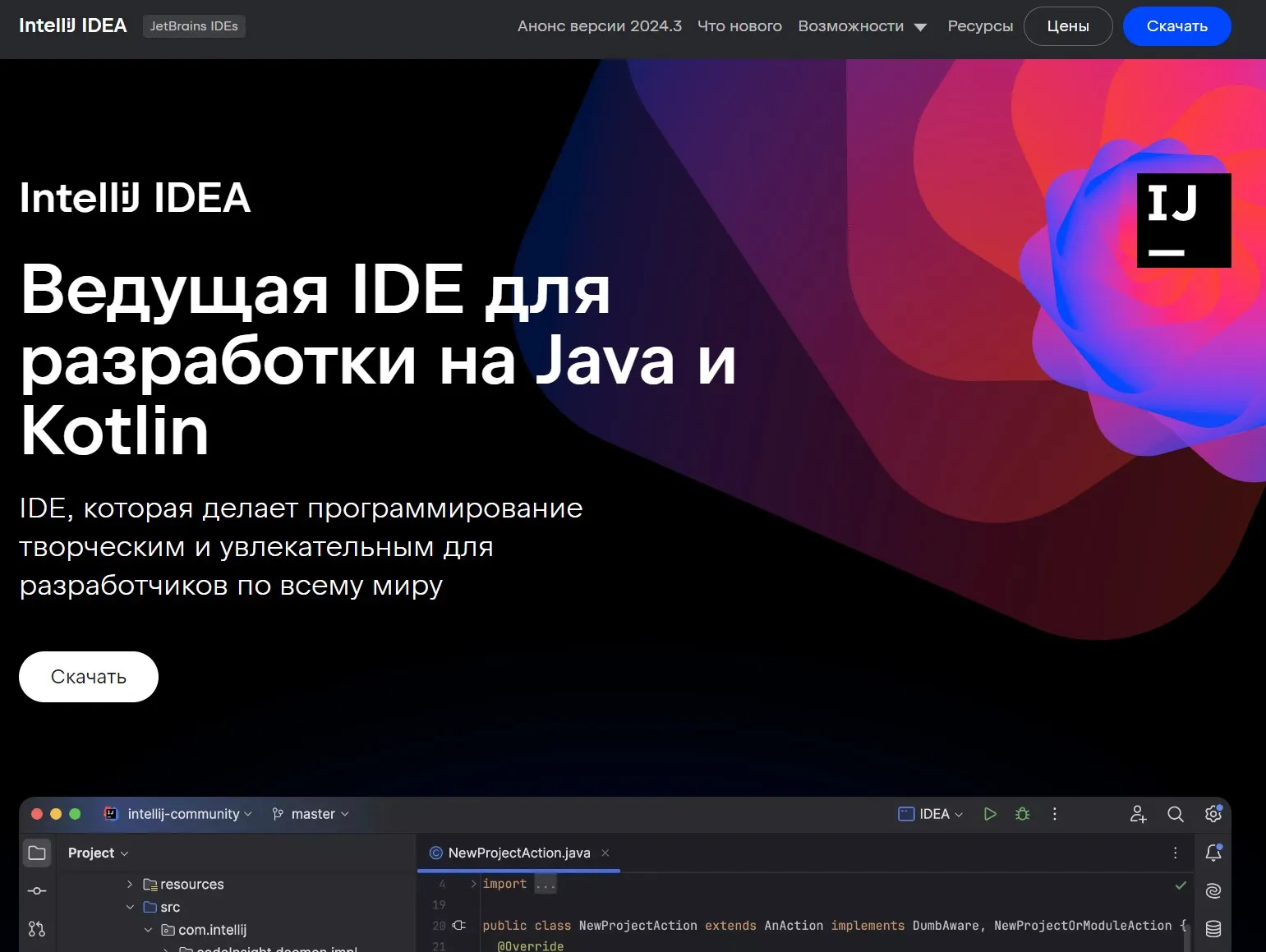Click the NewProjectOrModuleAction text in code
The image size is (1266, 952).
point(1083,926)
